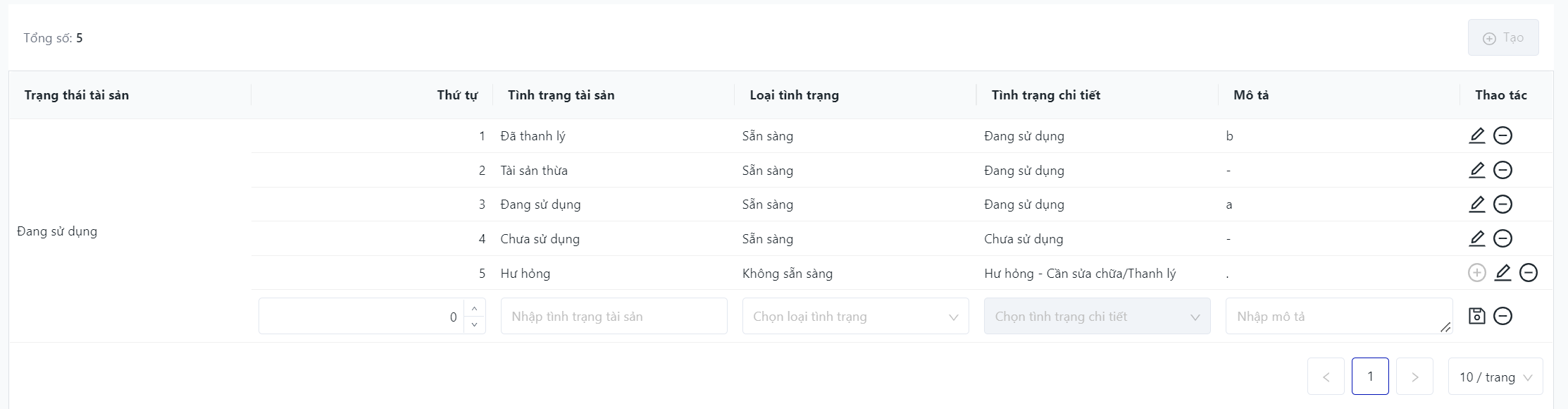Edit the Hư hỏng row
The image size is (1568, 409).
[1502, 273]
